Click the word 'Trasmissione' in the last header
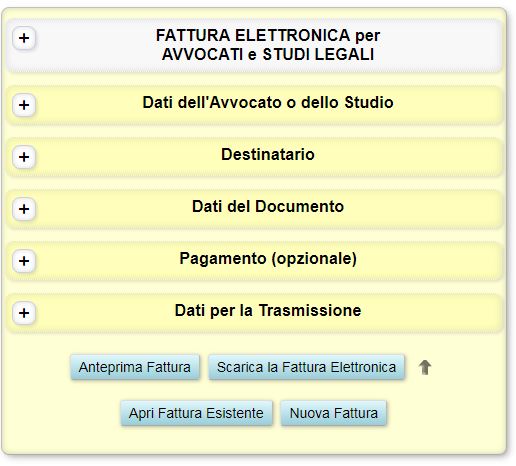This screenshot has width=516, height=466. pyautogui.click(x=310, y=311)
